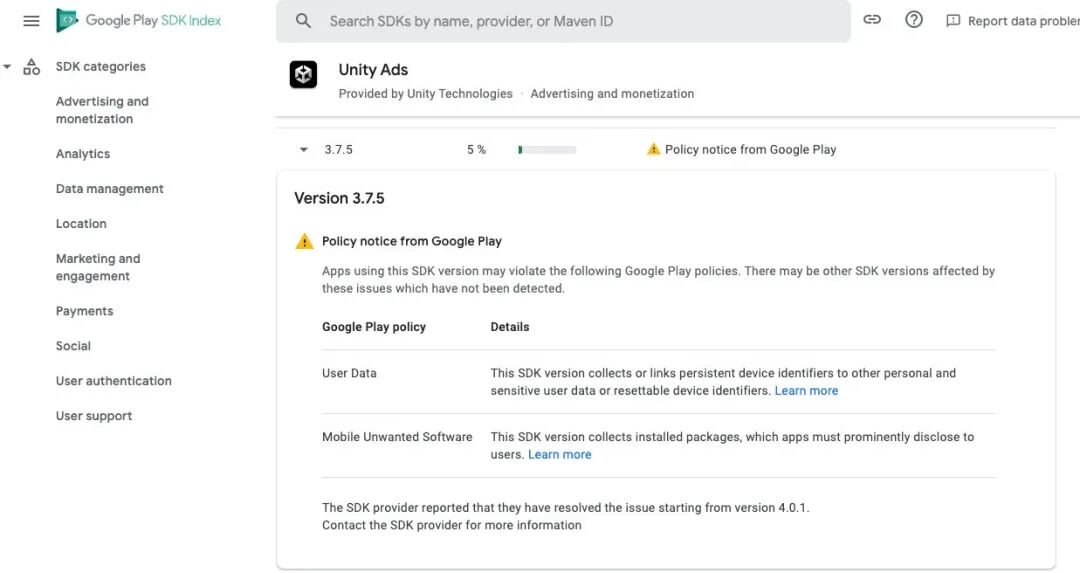Click Version 3.7.5 heading
Viewport: 1080px width, 573px height.
(340, 198)
